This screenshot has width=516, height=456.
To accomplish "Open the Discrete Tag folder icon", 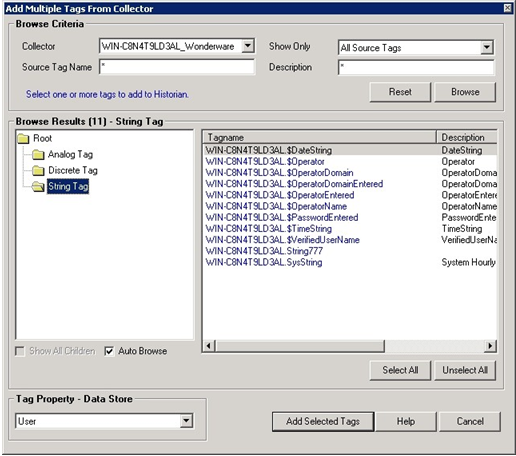I will click(x=38, y=171).
